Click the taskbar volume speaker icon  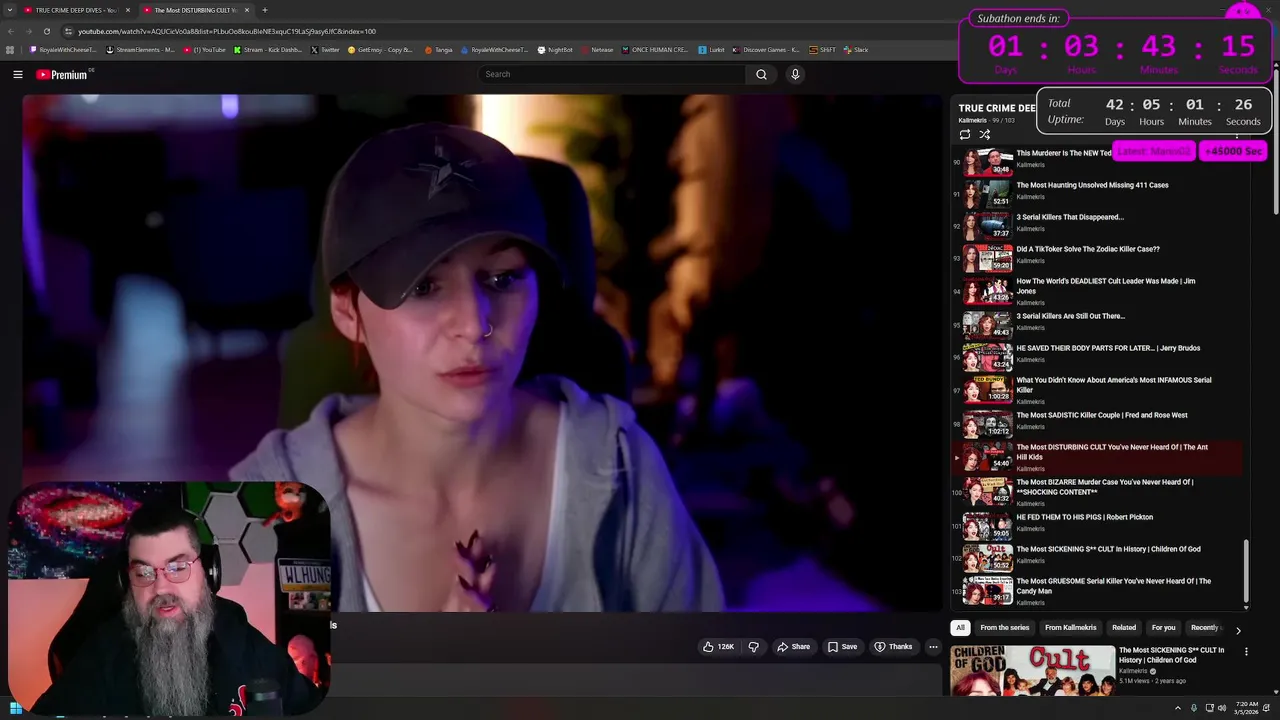click(x=1222, y=709)
